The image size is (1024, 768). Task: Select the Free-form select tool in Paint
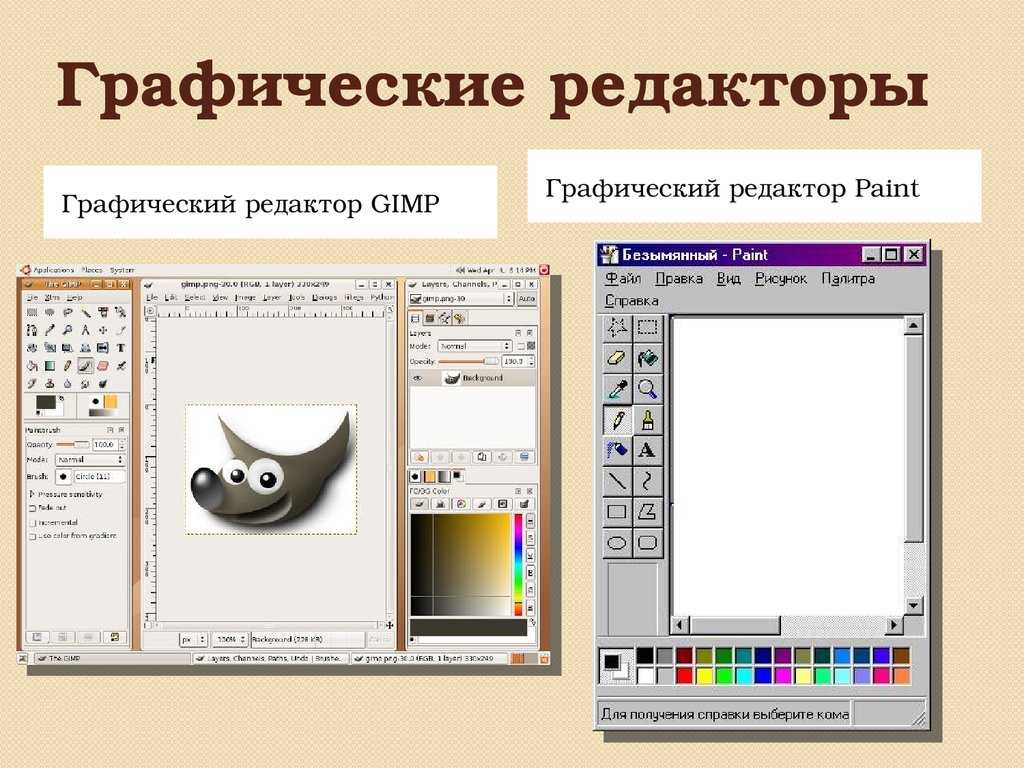pos(617,327)
